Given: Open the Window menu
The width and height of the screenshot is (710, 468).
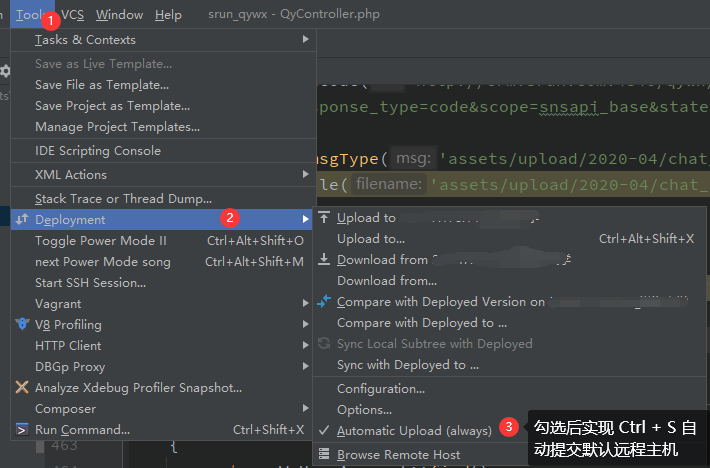Looking at the screenshot, I should click(120, 14).
